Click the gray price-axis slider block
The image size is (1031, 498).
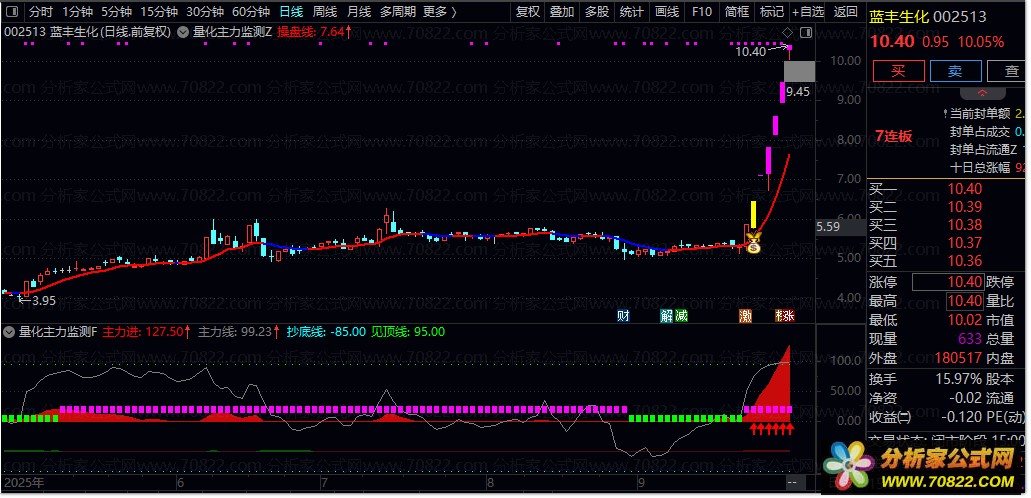click(x=801, y=71)
